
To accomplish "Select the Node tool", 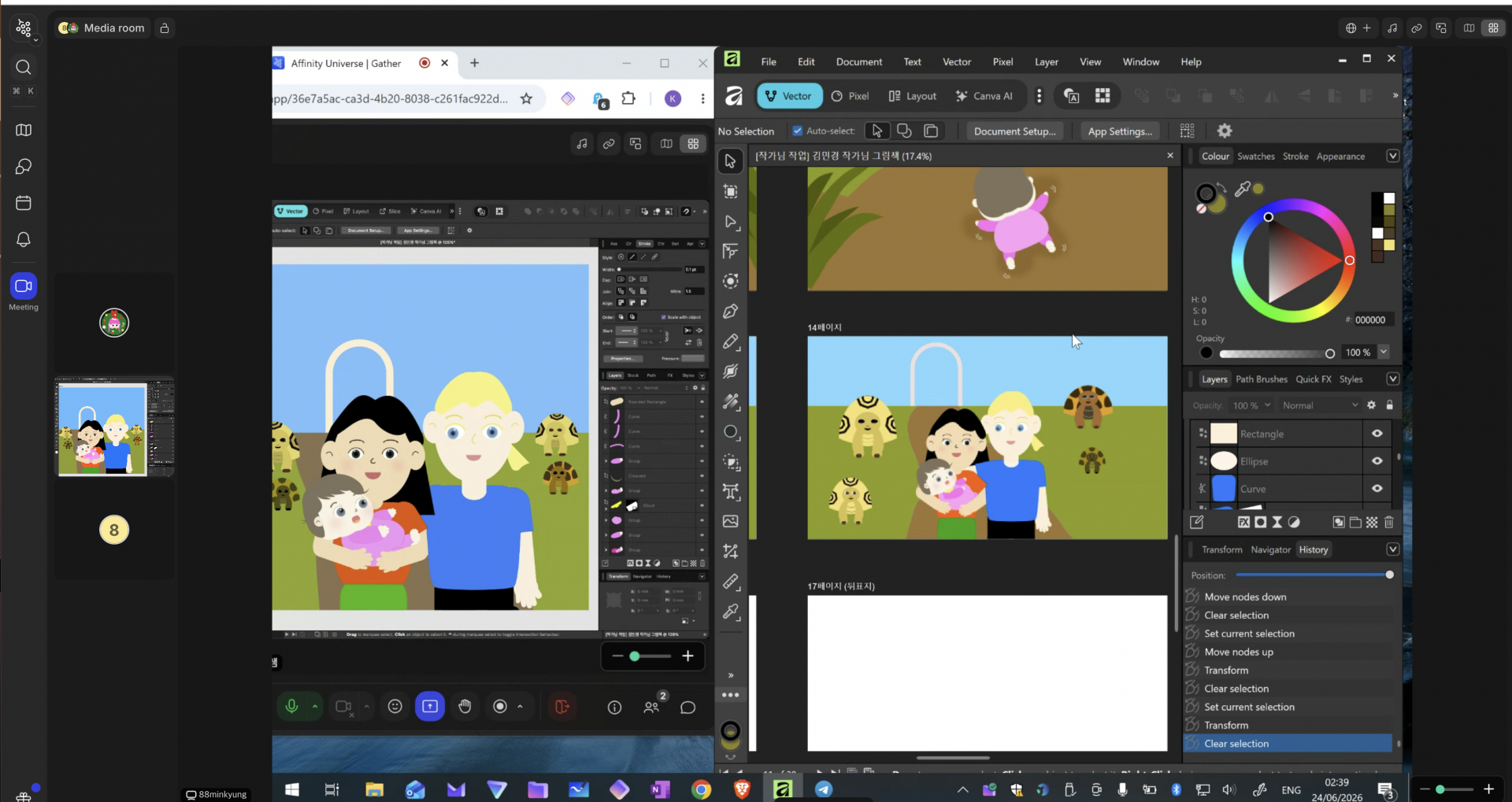I will [731, 222].
